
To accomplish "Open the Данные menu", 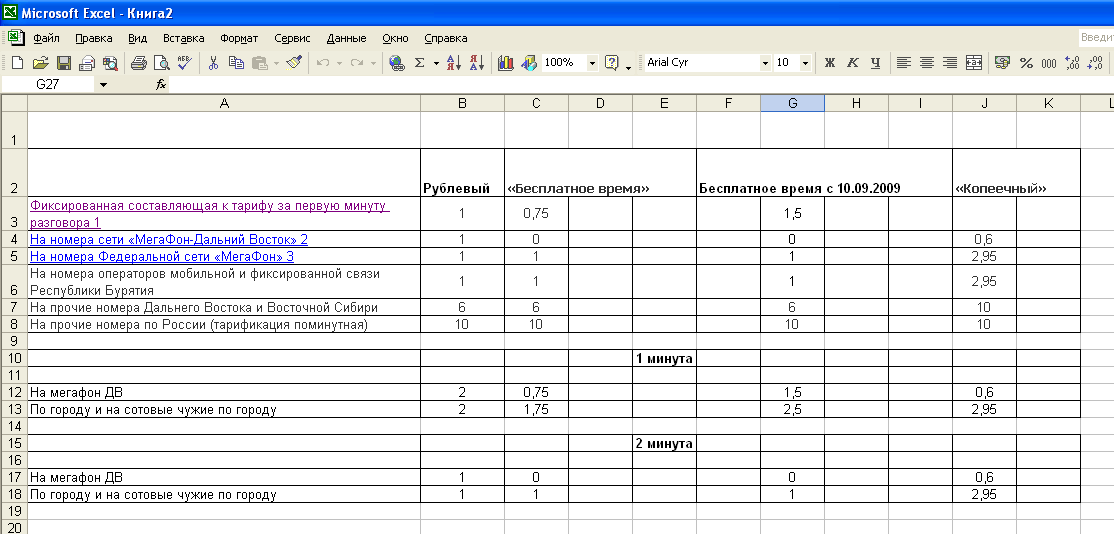I will point(346,38).
